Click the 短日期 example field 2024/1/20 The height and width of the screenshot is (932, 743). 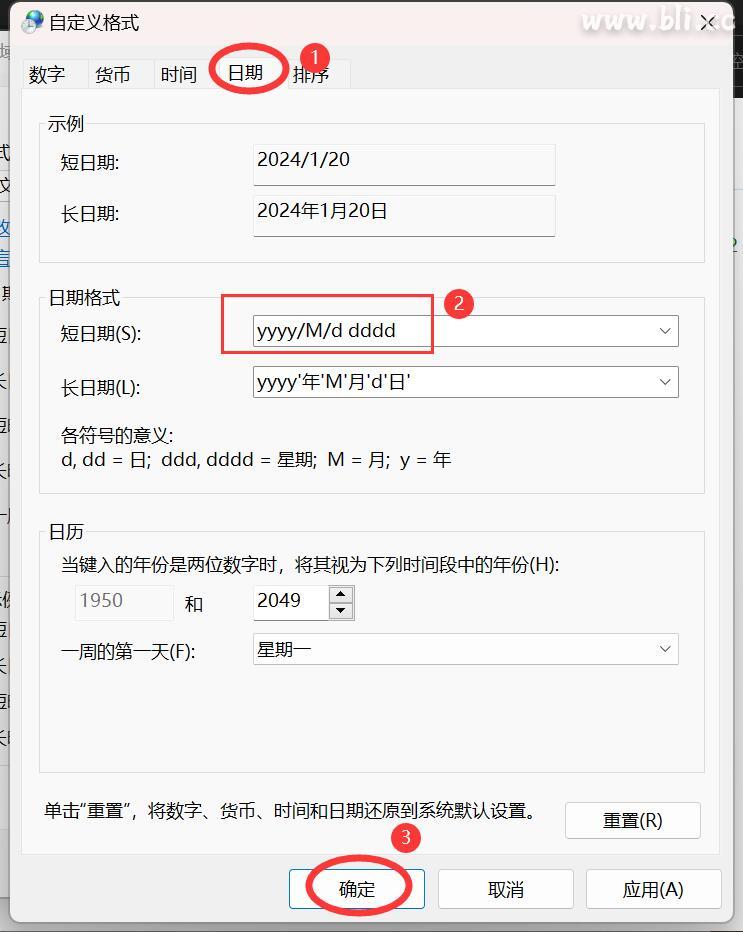click(404, 165)
